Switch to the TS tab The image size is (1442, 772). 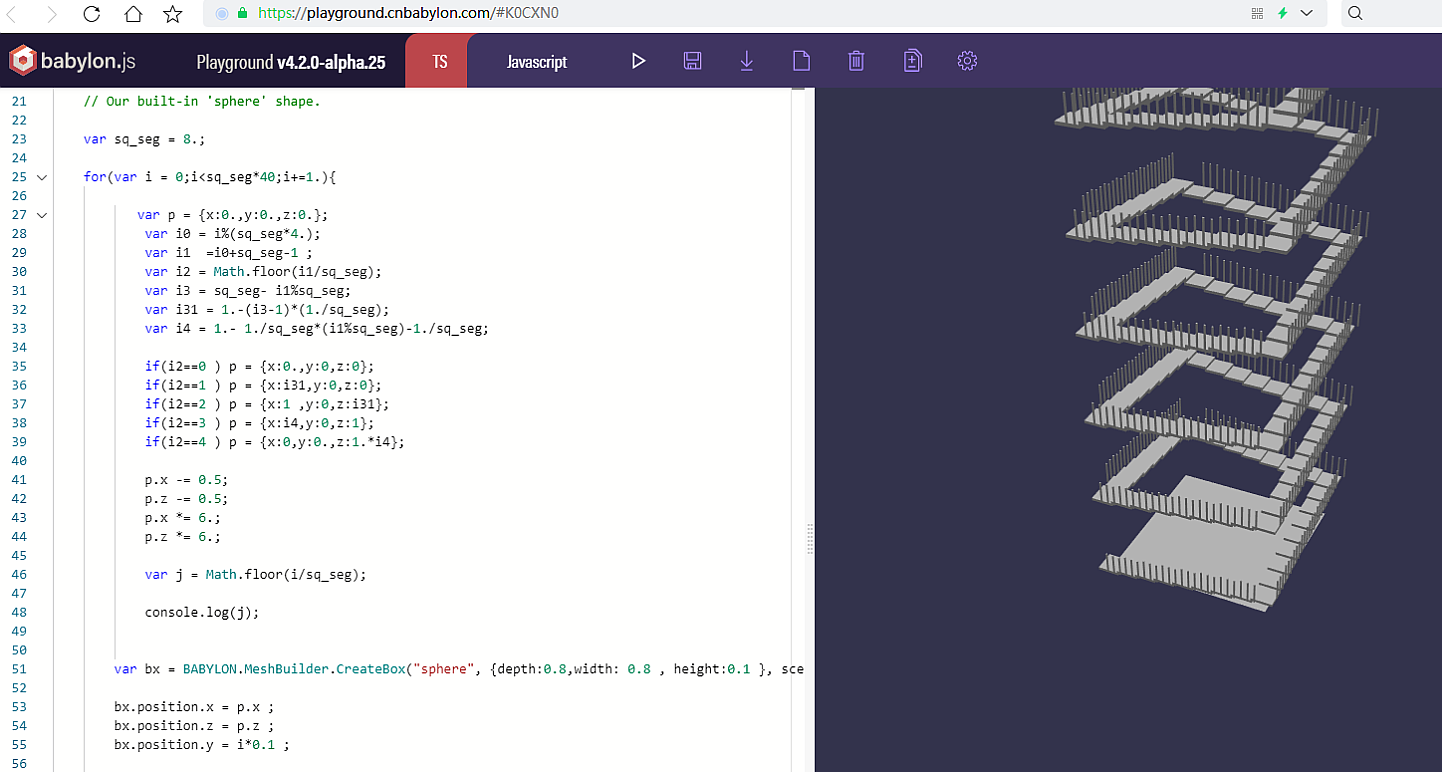tap(437, 60)
